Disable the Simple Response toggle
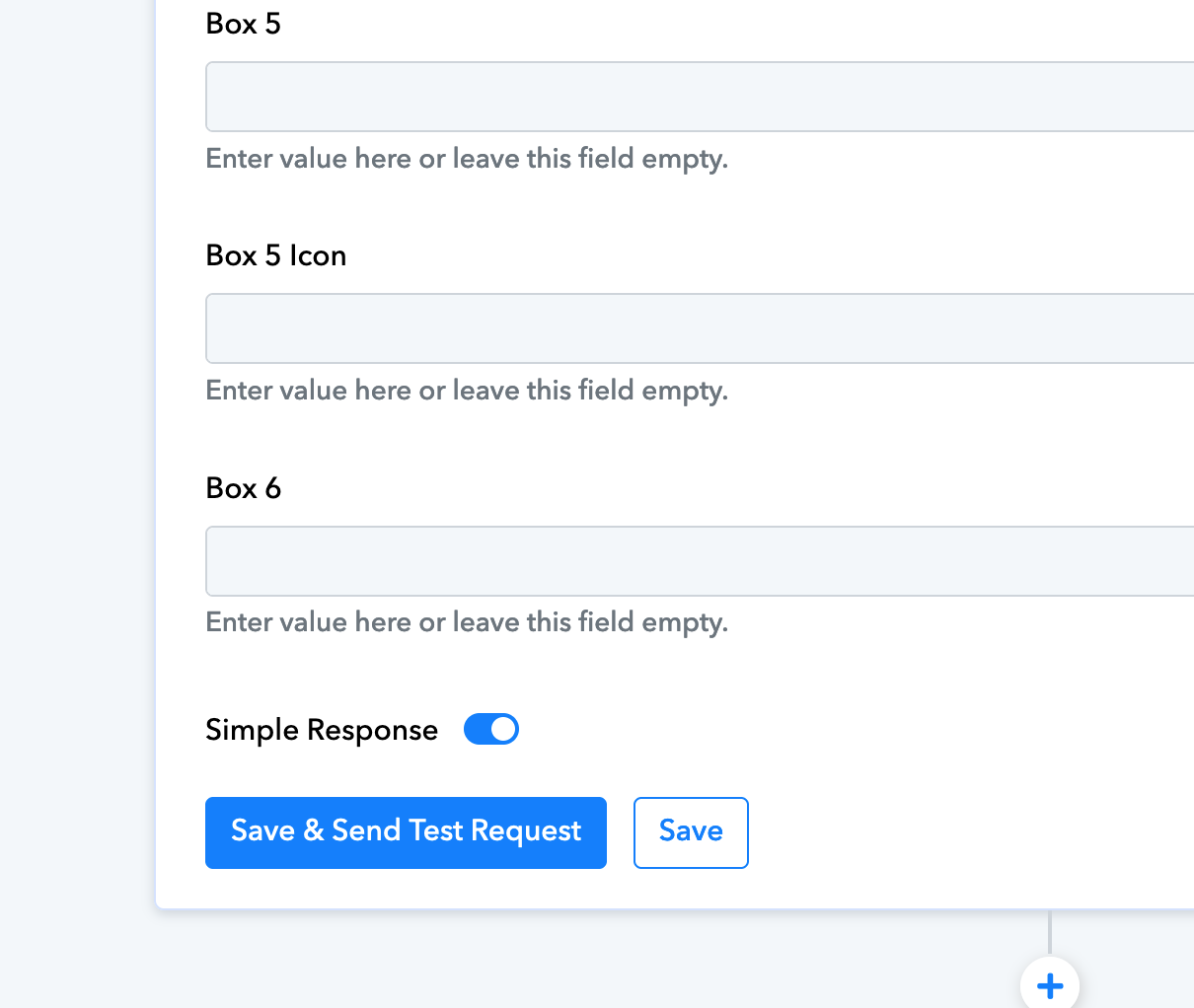 coord(491,729)
